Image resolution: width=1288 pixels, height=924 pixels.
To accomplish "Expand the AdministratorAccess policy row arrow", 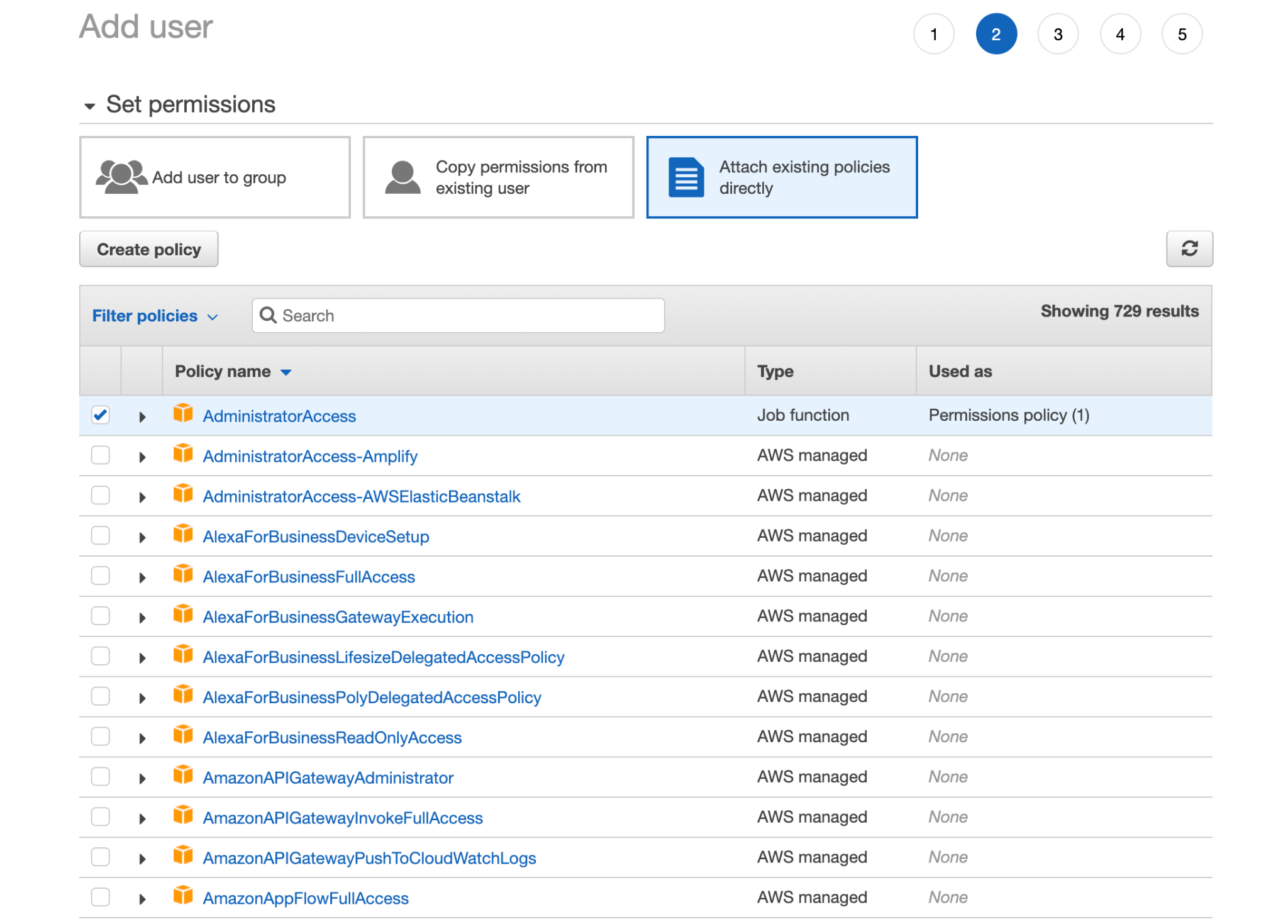I will click(x=142, y=417).
